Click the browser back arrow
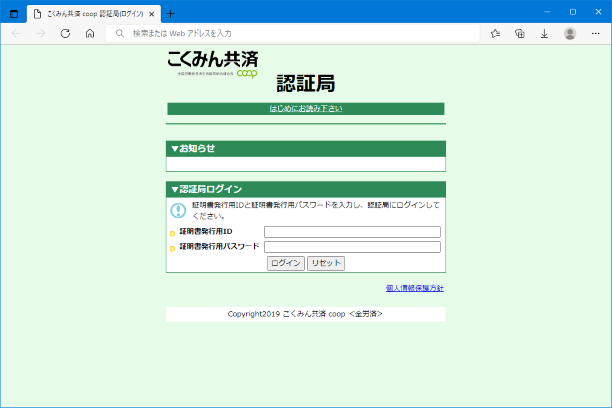Screen dimensions: 612x408 (x=16, y=34)
